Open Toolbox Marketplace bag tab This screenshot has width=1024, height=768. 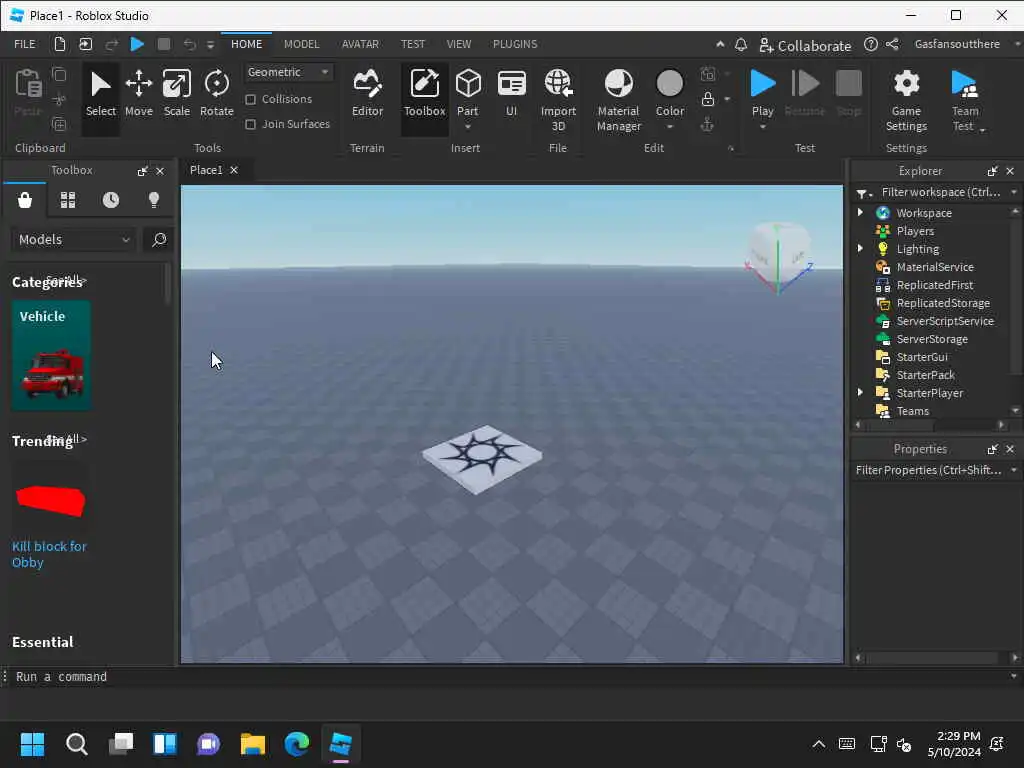25,200
